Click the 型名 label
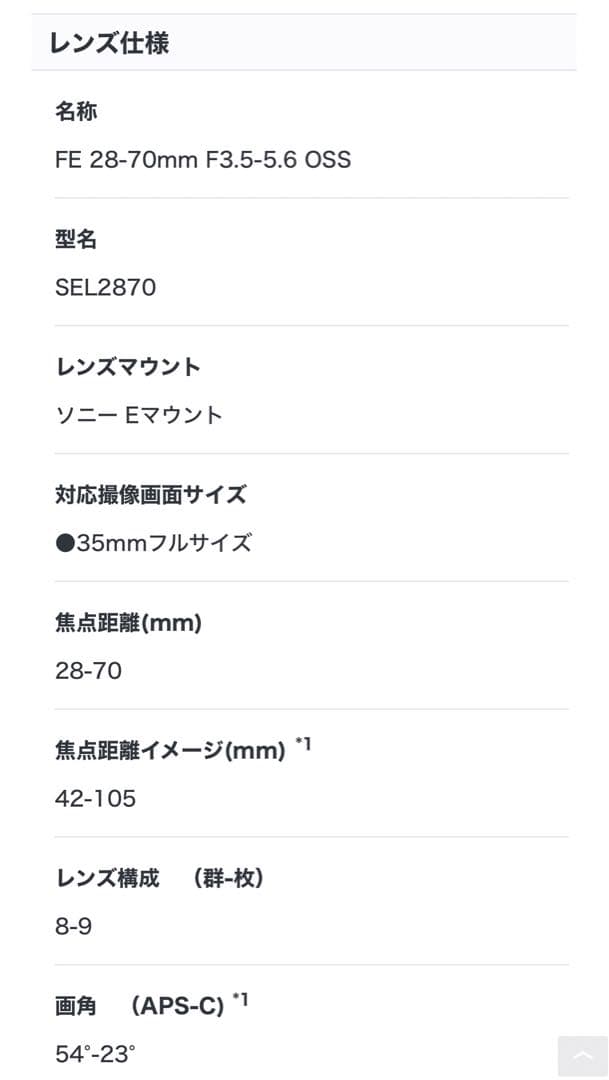This screenshot has height=1080, width=609. coord(76,240)
